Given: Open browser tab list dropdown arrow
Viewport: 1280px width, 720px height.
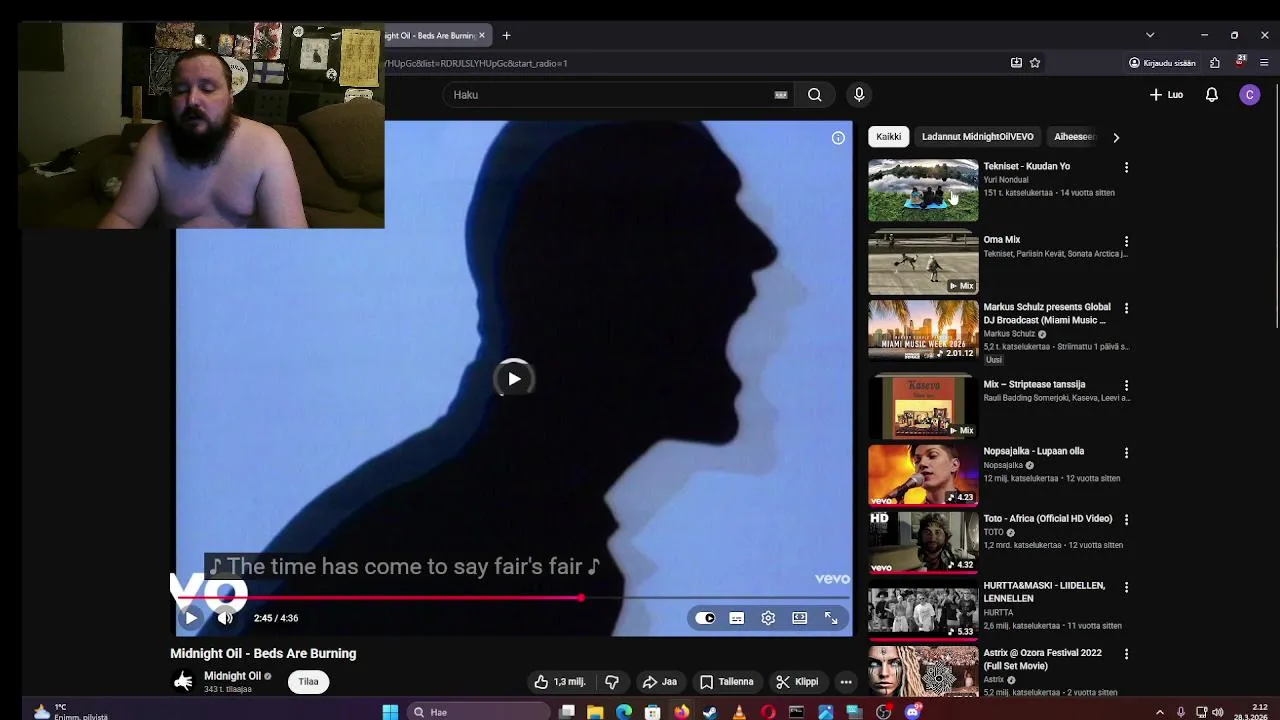Looking at the screenshot, I should [x=1150, y=35].
